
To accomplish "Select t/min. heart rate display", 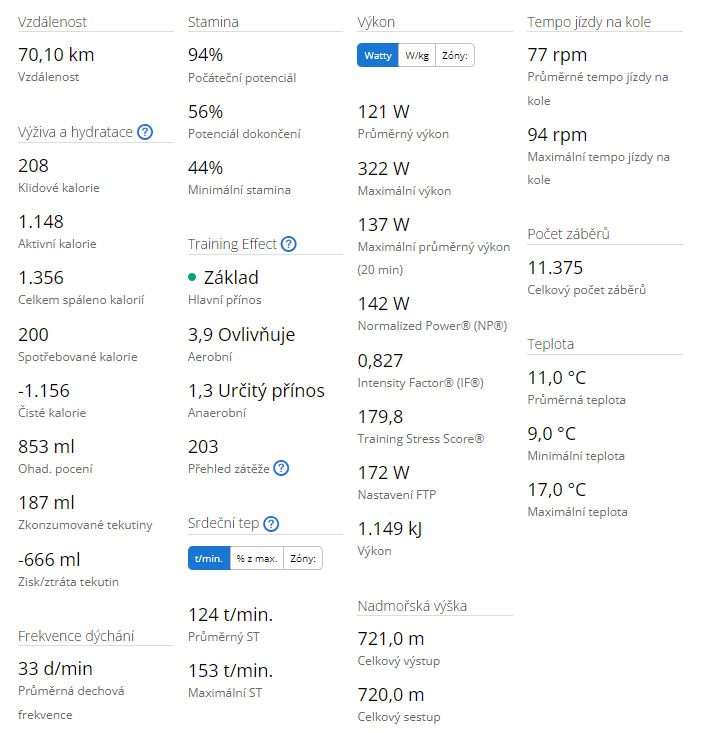I will click(209, 558).
